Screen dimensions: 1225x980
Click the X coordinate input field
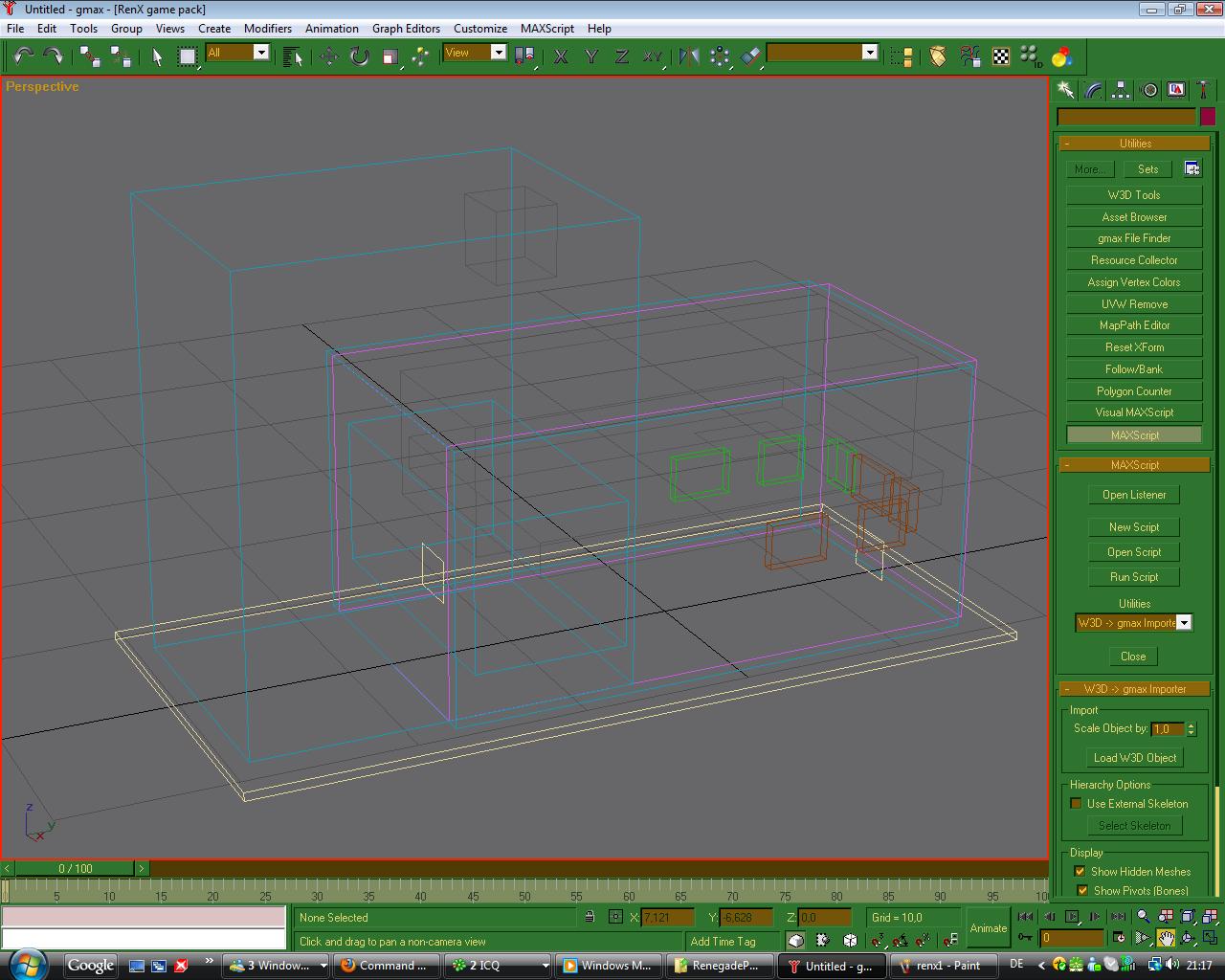666,918
